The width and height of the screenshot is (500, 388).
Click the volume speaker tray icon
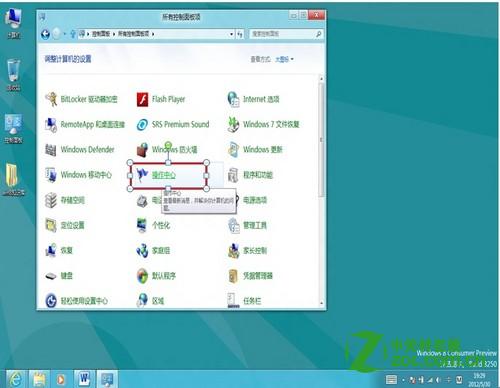(x=439, y=380)
